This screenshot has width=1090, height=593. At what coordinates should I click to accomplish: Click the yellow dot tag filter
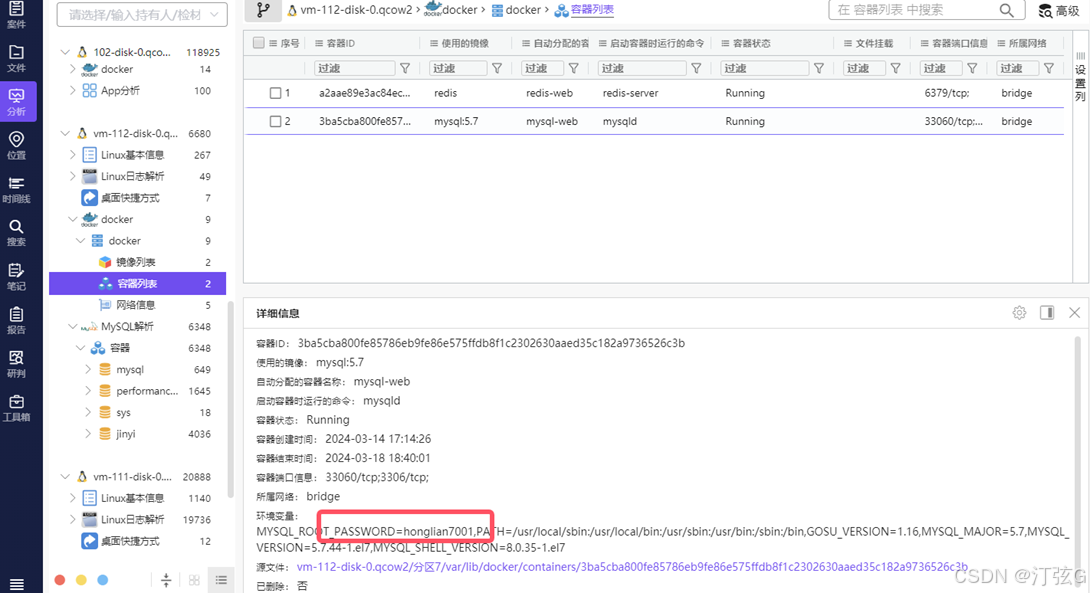click(81, 580)
